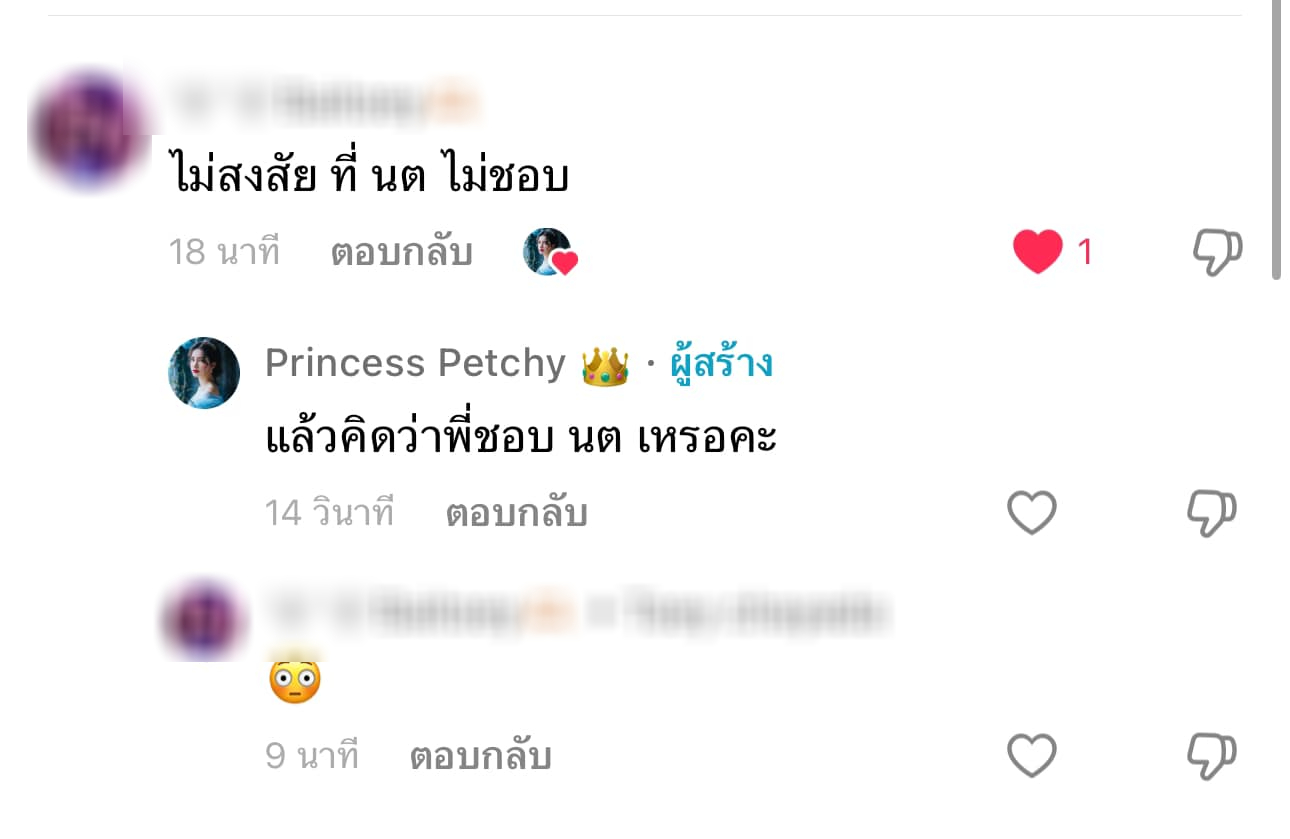The height and width of the screenshot is (839, 1290).
Task: Open Princess Petchy's profile picture
Action: [204, 373]
